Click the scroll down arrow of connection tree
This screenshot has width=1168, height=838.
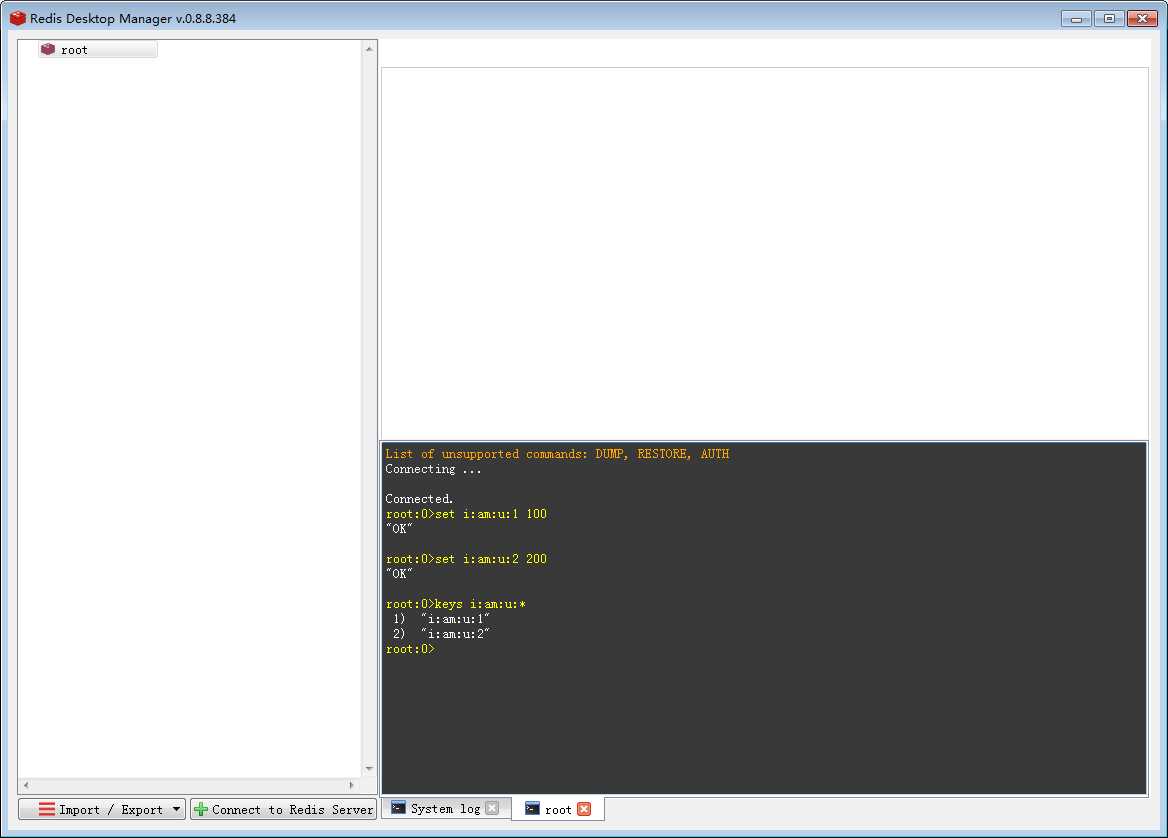tap(369, 769)
